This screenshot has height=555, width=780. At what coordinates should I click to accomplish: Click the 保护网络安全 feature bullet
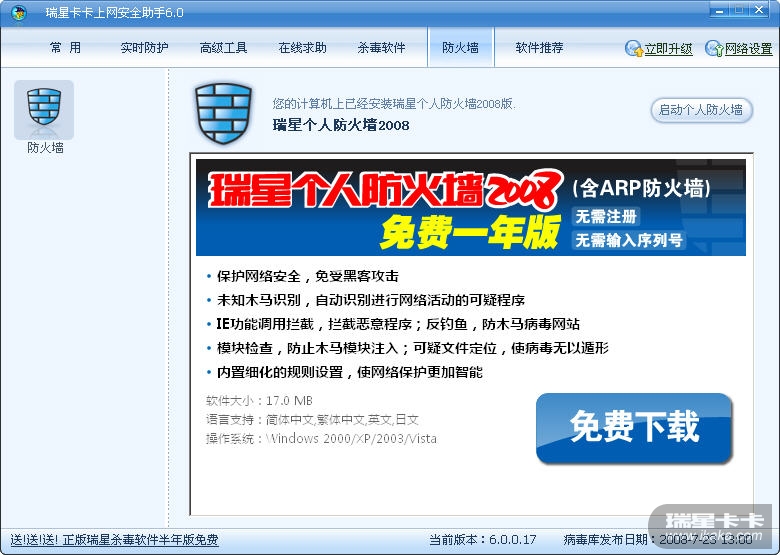(x=303, y=276)
